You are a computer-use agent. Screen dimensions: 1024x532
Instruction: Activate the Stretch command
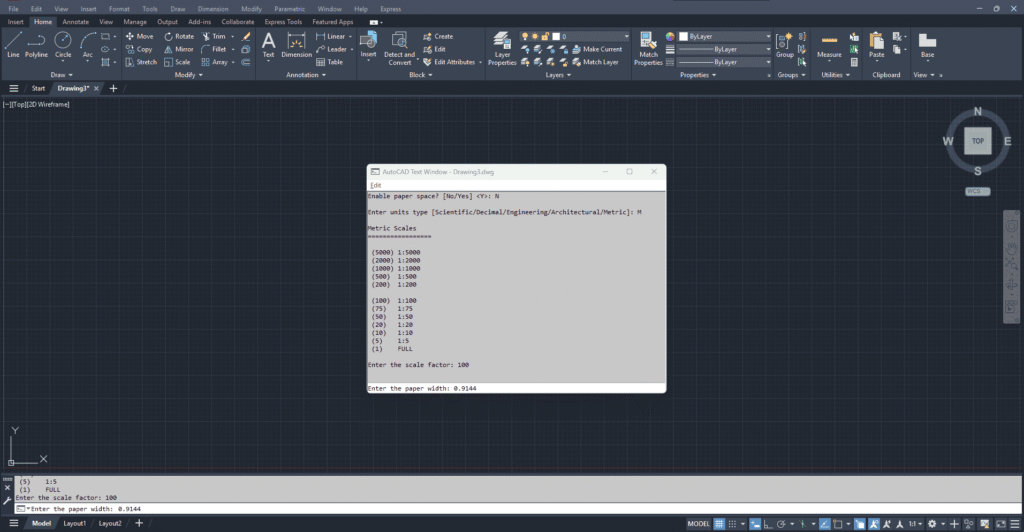(141, 62)
